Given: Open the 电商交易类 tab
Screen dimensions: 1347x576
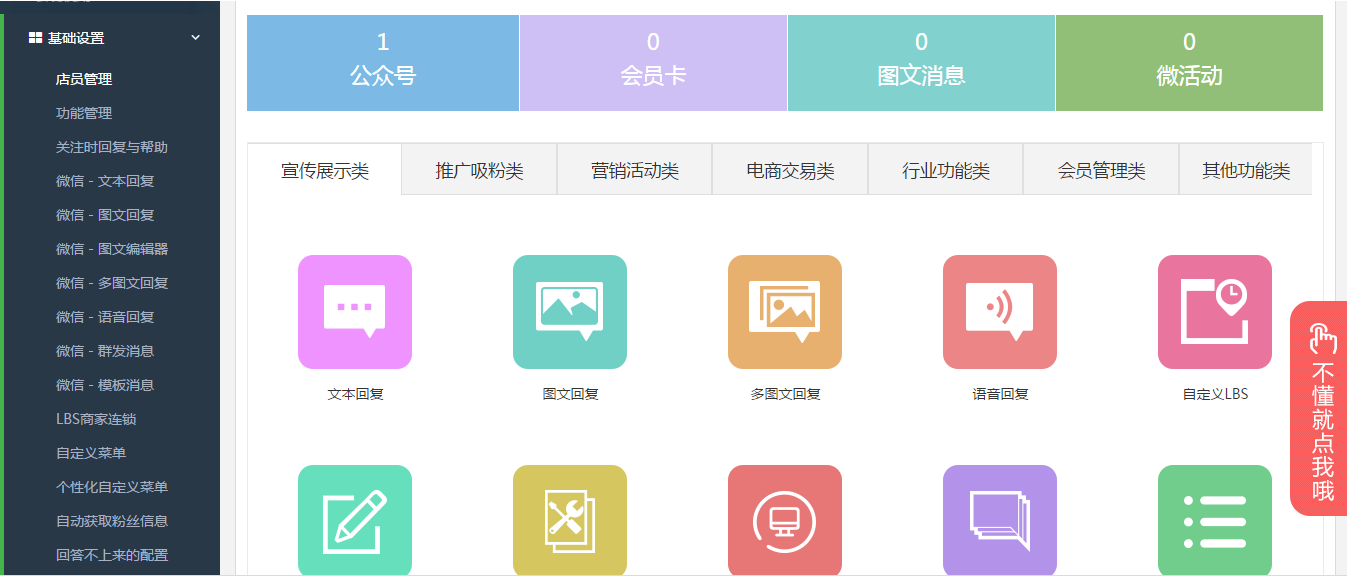Looking at the screenshot, I should (790, 171).
